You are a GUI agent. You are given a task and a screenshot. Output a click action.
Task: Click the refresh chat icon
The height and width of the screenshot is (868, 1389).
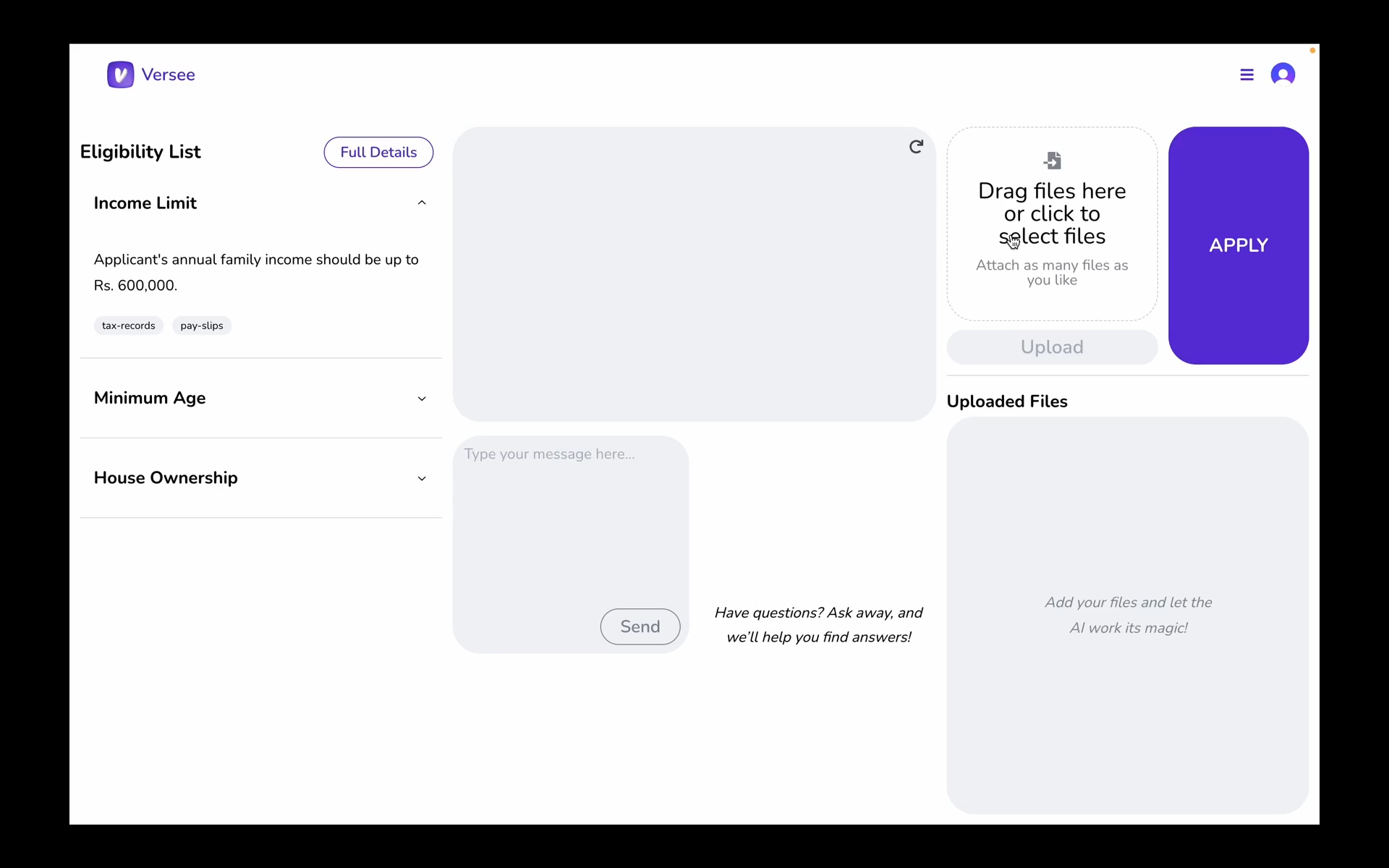pos(916,147)
